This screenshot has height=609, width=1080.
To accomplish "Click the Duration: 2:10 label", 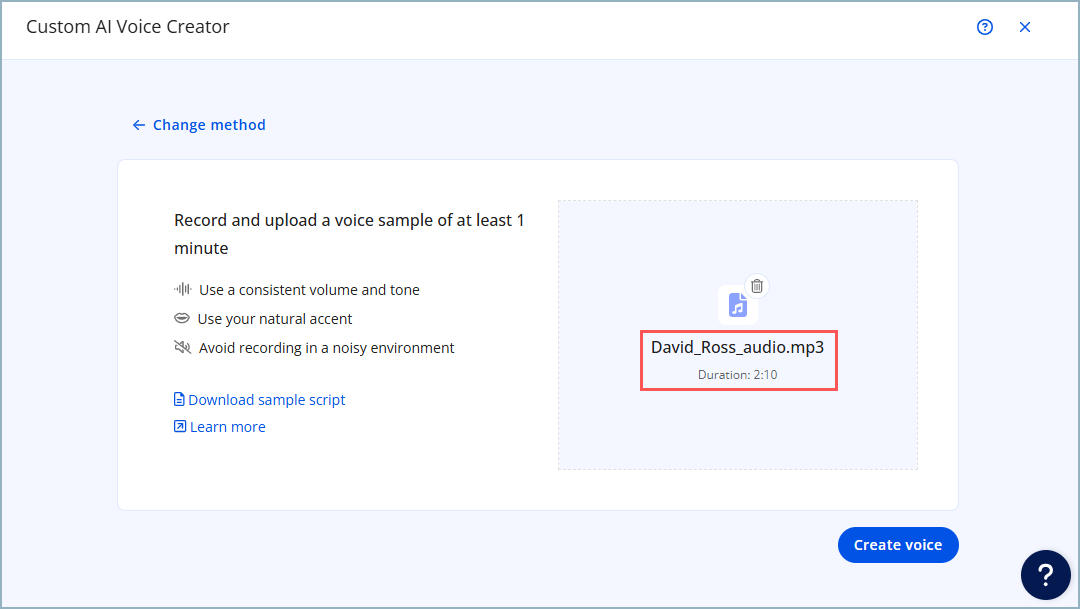I will click(x=738, y=375).
